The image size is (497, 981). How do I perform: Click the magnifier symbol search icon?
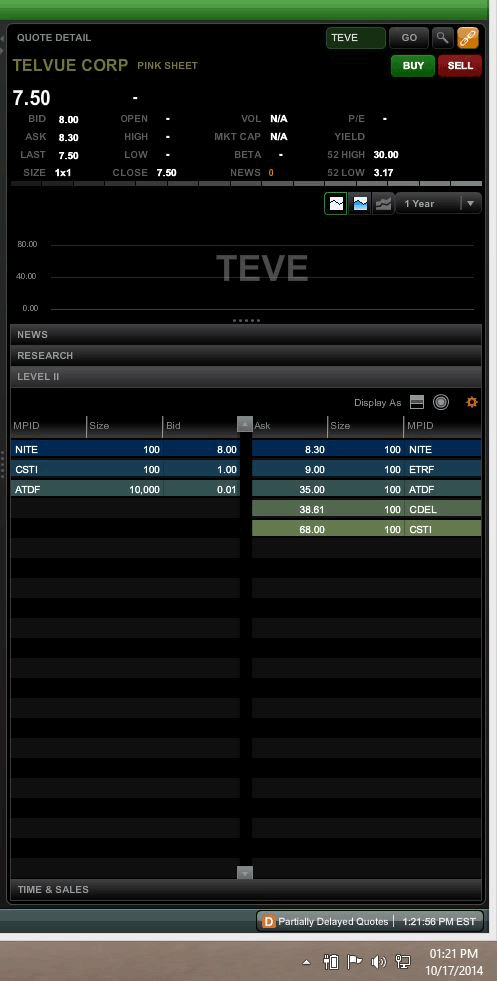coord(443,38)
